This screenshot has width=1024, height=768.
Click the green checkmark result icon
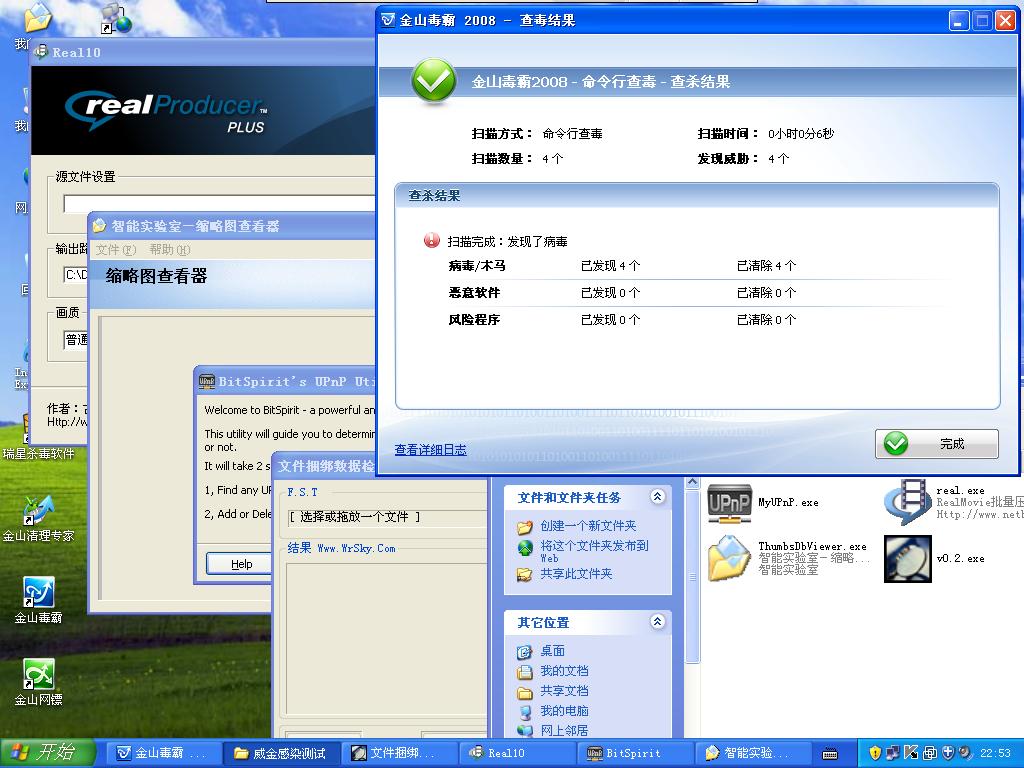click(434, 80)
